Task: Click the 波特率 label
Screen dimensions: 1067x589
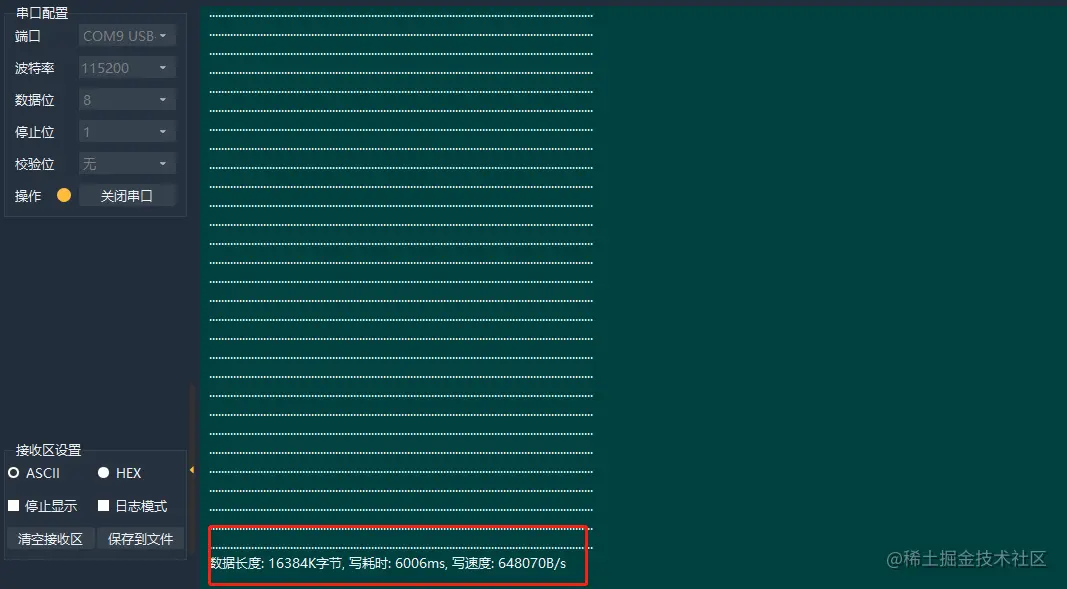Action: pyautogui.click(x=35, y=68)
